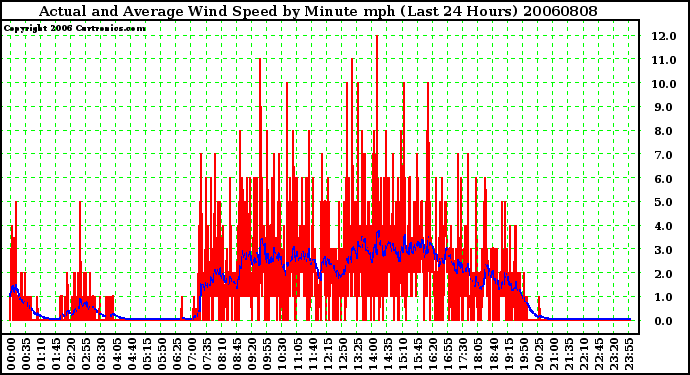690x375 pixels.
Task: Click the 11:05 time axis label
Action: [297, 354]
